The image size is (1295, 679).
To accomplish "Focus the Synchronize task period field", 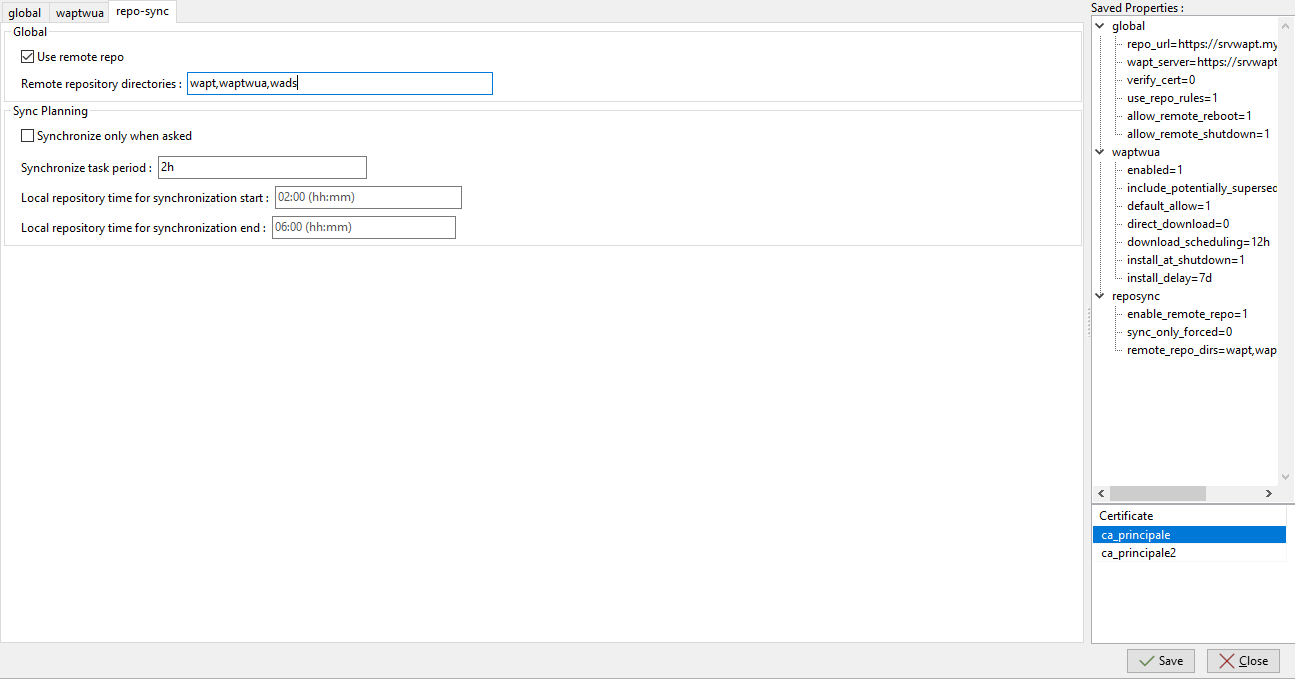I will pos(262,167).
